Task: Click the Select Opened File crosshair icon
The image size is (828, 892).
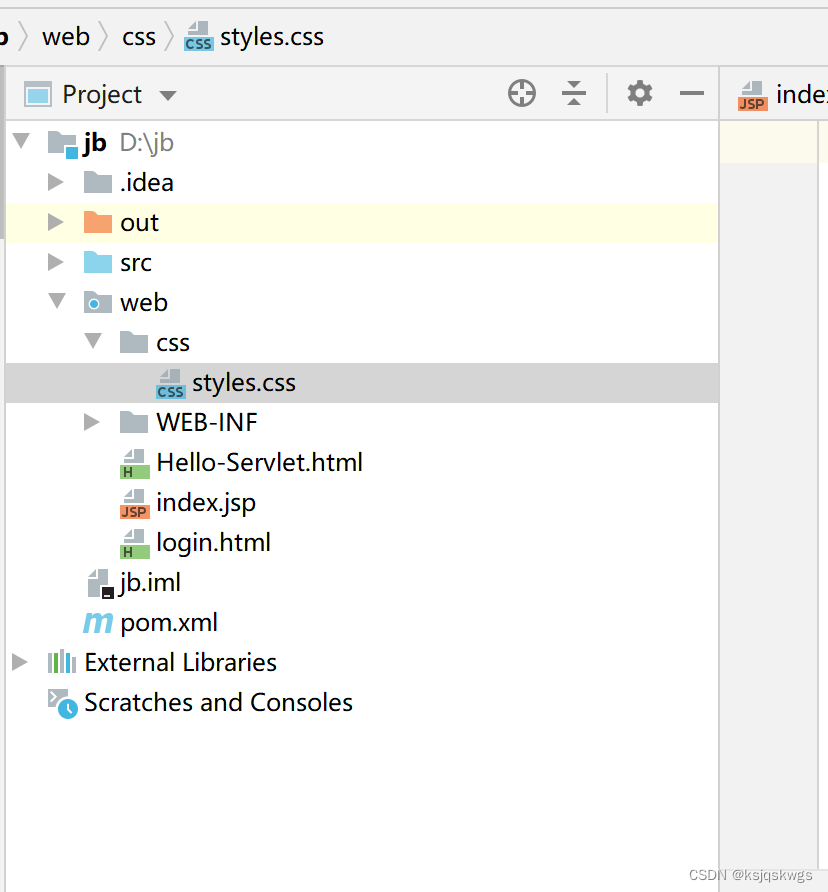Action: (x=521, y=92)
